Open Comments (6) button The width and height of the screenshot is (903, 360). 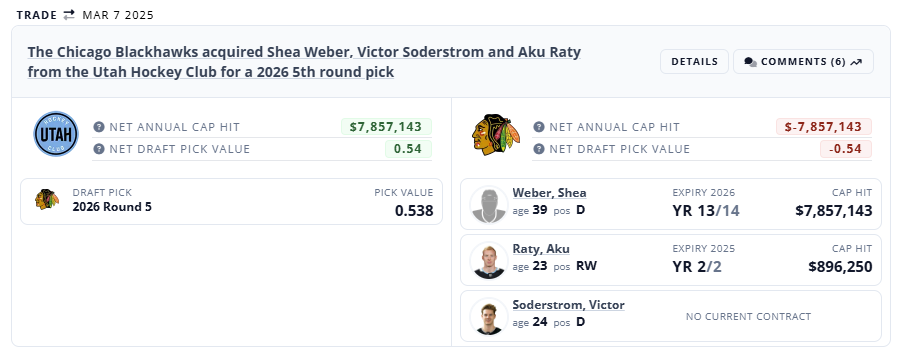tap(803, 62)
